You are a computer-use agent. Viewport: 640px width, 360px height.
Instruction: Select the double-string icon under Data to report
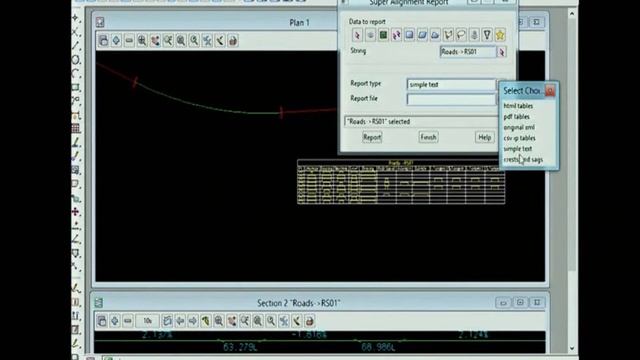(x=396, y=35)
